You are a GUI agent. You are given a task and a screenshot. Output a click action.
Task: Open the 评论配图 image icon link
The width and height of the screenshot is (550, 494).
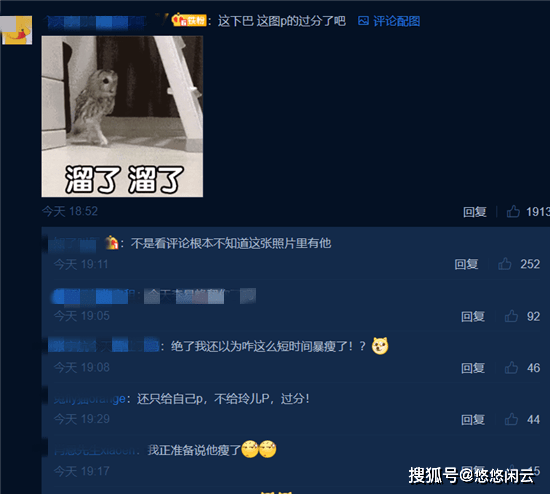[363, 21]
